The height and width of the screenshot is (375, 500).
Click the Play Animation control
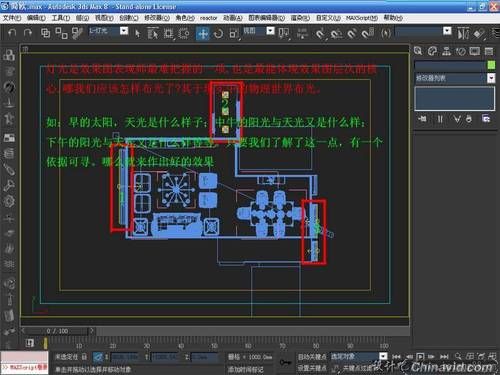point(420,357)
